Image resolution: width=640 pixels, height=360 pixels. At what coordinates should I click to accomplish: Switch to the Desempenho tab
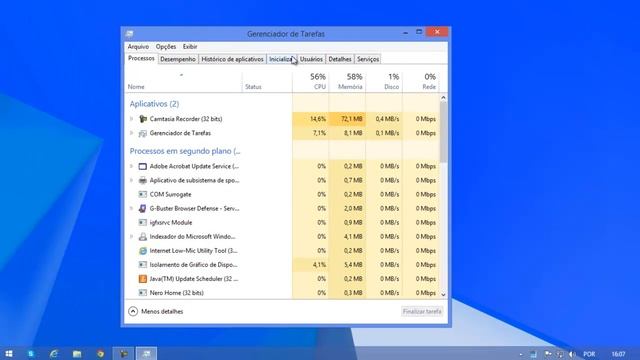click(x=178, y=59)
